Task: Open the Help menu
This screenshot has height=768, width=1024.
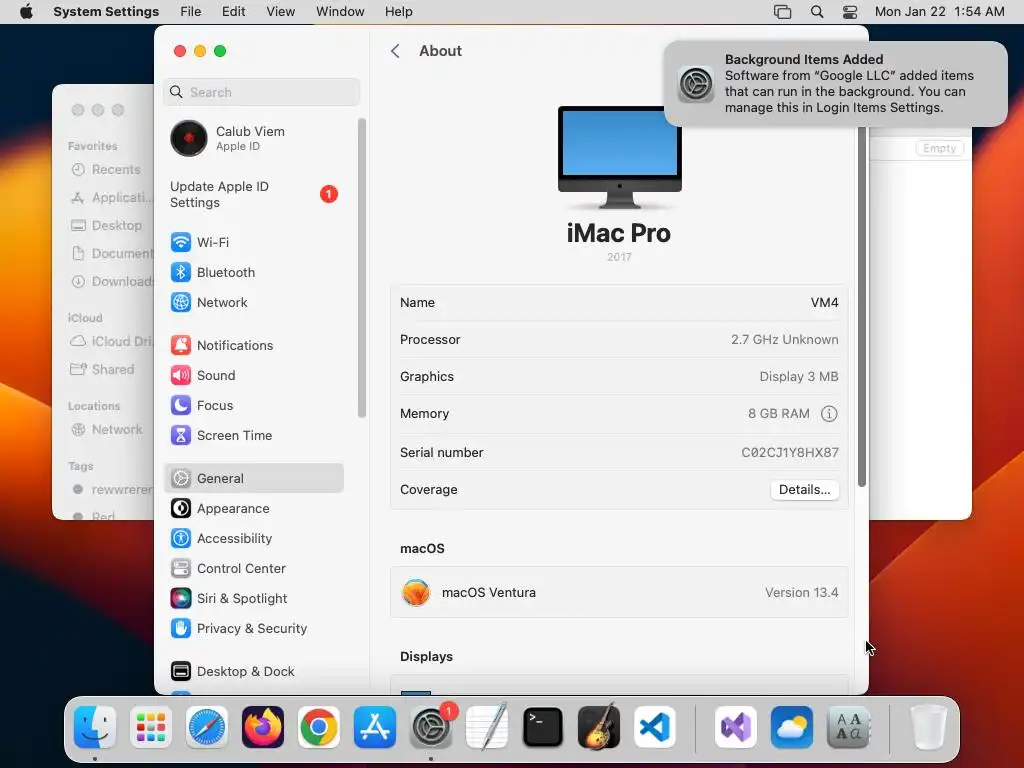Action: coord(398,12)
